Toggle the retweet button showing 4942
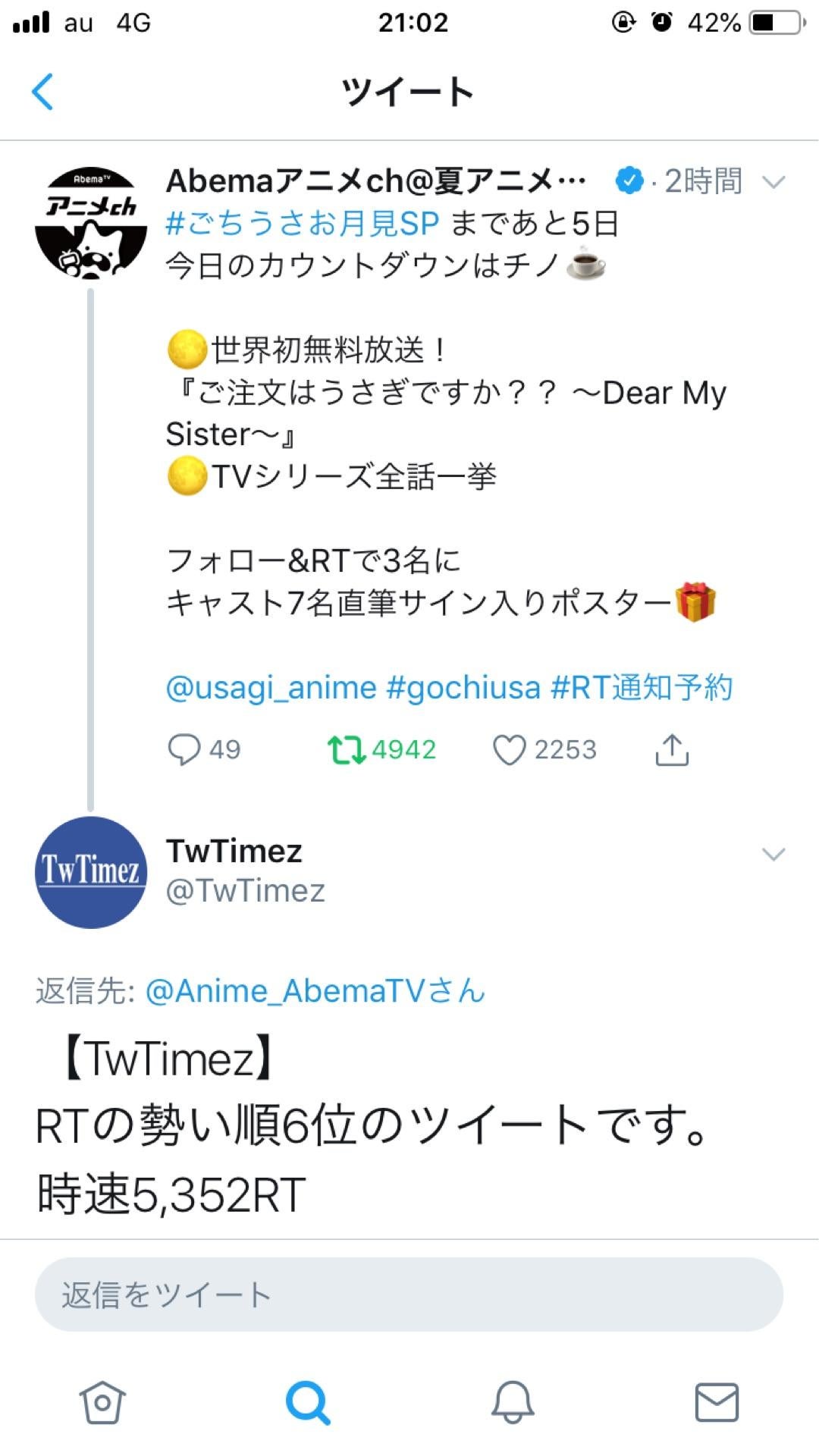The image size is (819, 1456). click(x=347, y=750)
